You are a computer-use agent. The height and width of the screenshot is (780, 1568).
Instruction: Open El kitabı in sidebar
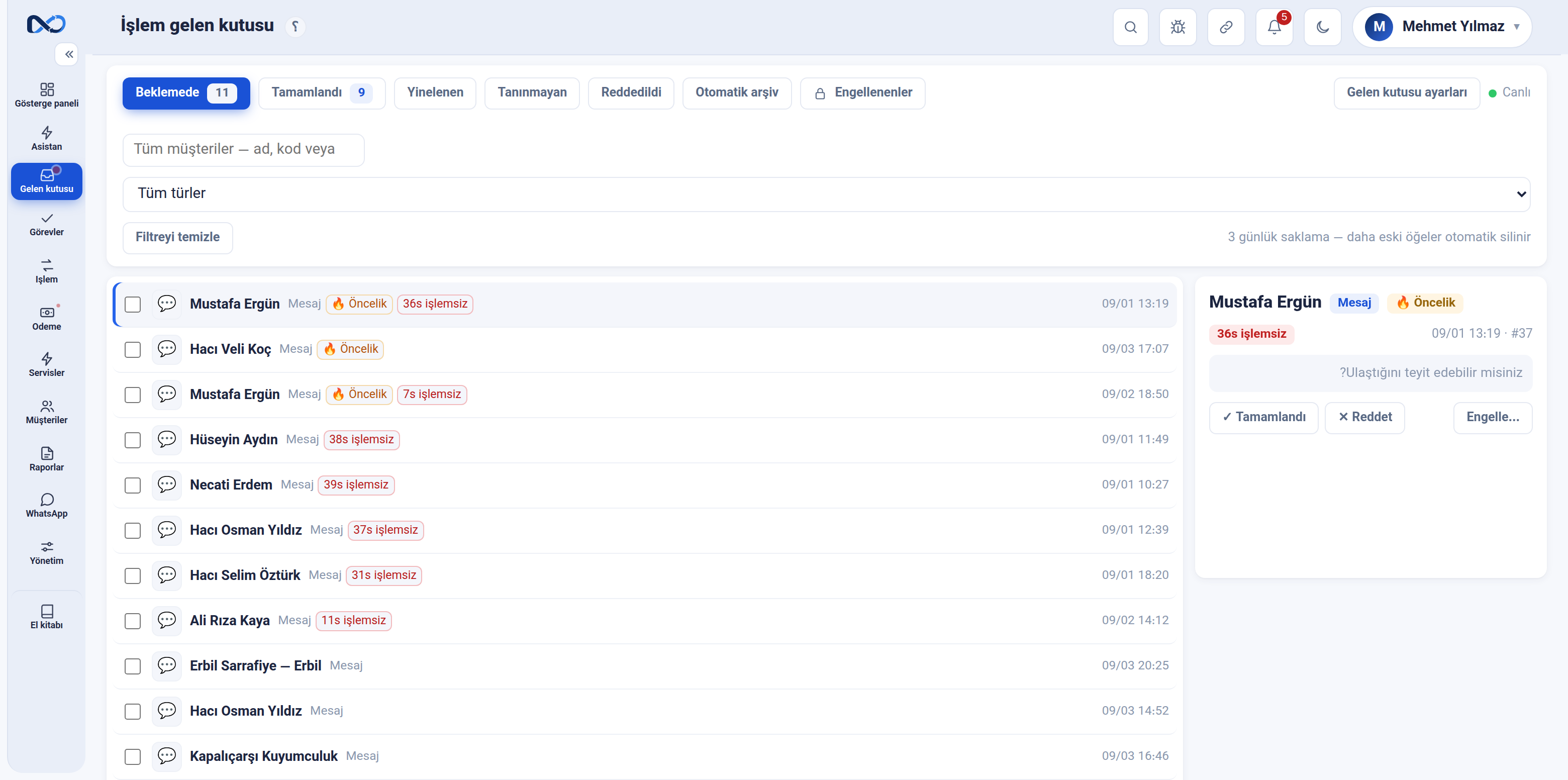tap(47, 616)
